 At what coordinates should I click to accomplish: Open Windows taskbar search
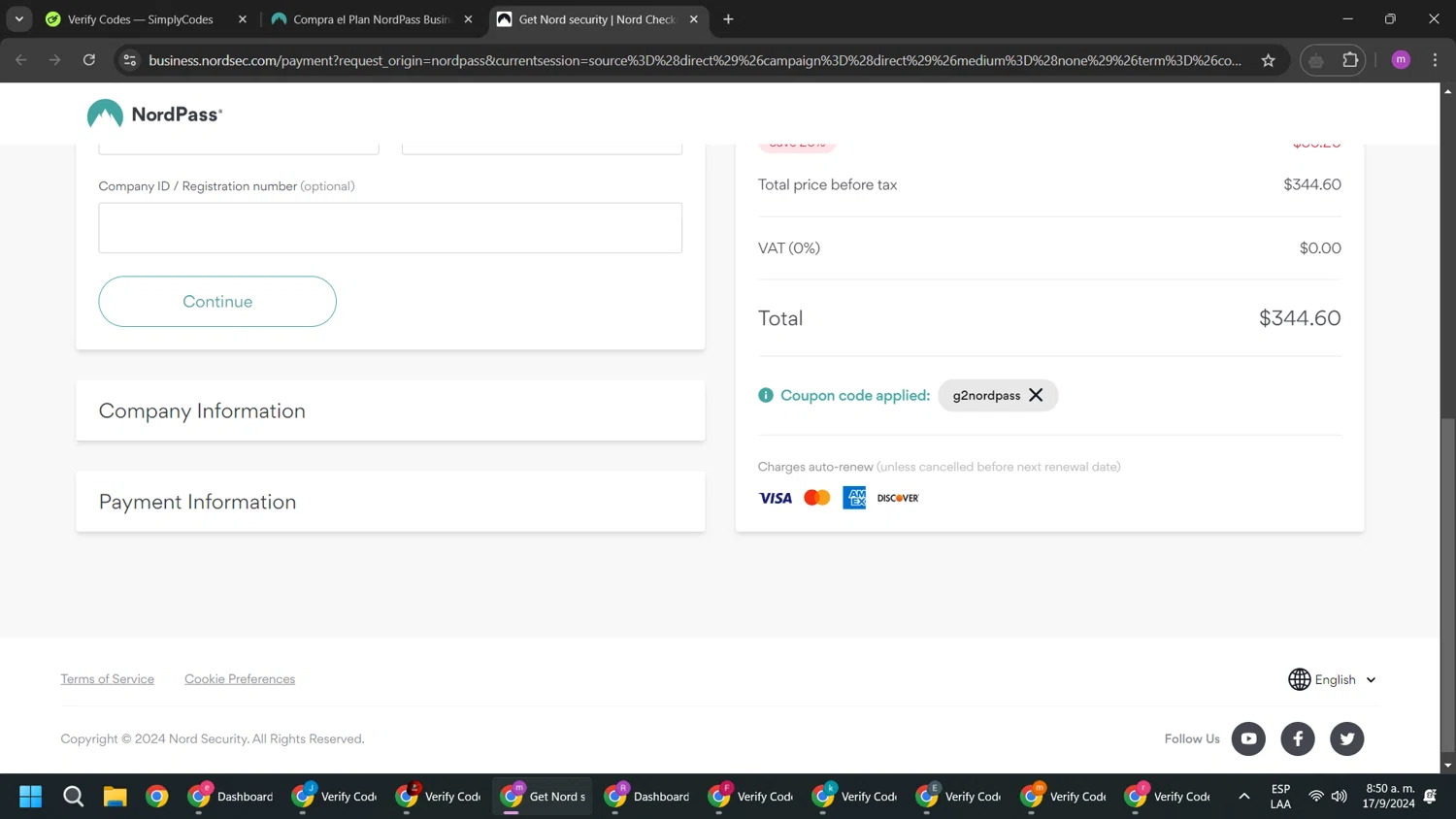click(73, 797)
